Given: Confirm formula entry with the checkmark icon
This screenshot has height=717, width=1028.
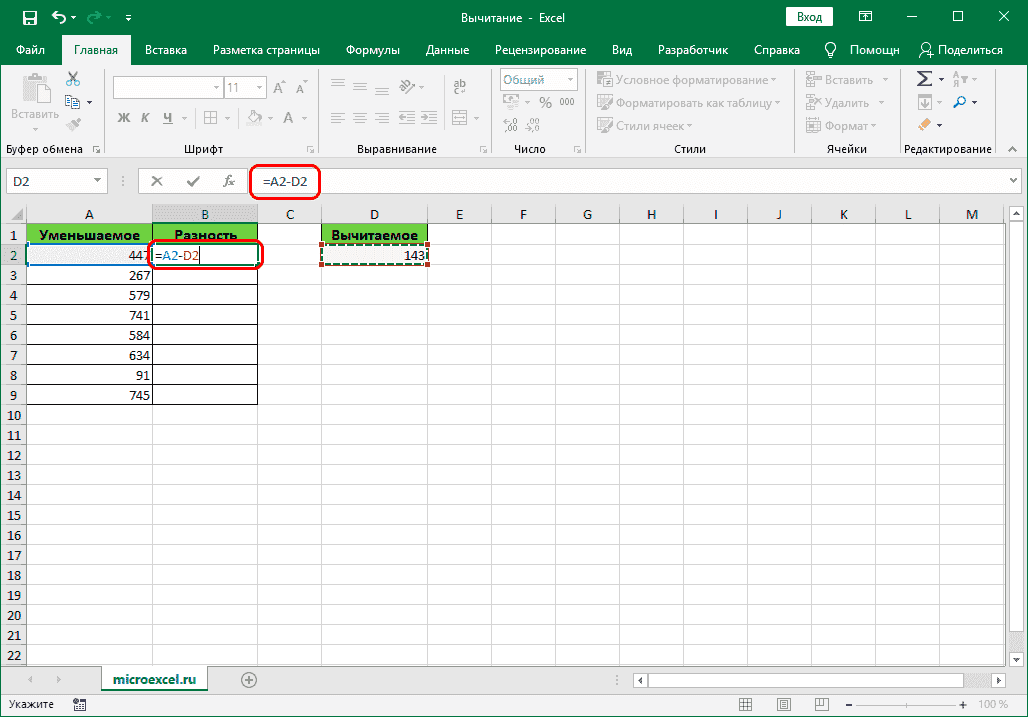Looking at the screenshot, I should (193, 181).
